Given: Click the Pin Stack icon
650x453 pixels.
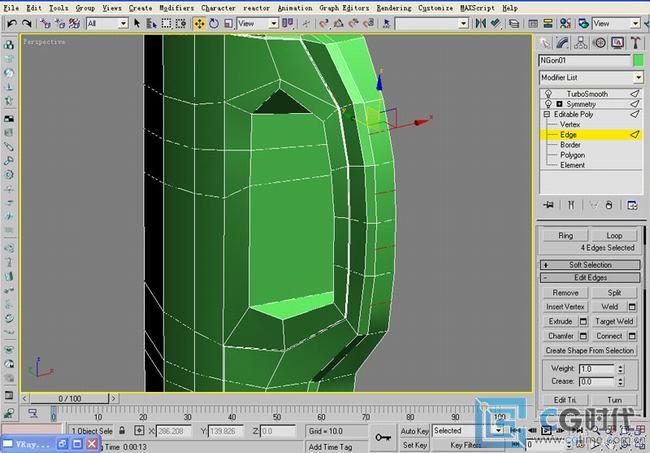Looking at the screenshot, I should pyautogui.click(x=548, y=205).
